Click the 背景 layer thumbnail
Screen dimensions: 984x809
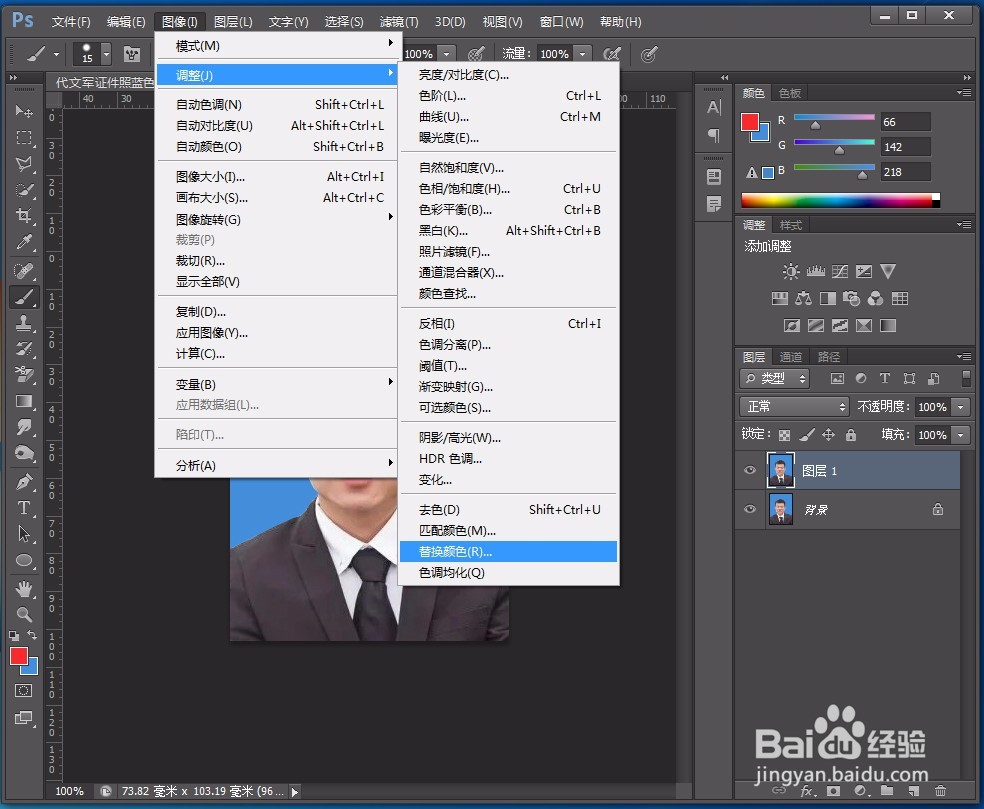(x=781, y=509)
